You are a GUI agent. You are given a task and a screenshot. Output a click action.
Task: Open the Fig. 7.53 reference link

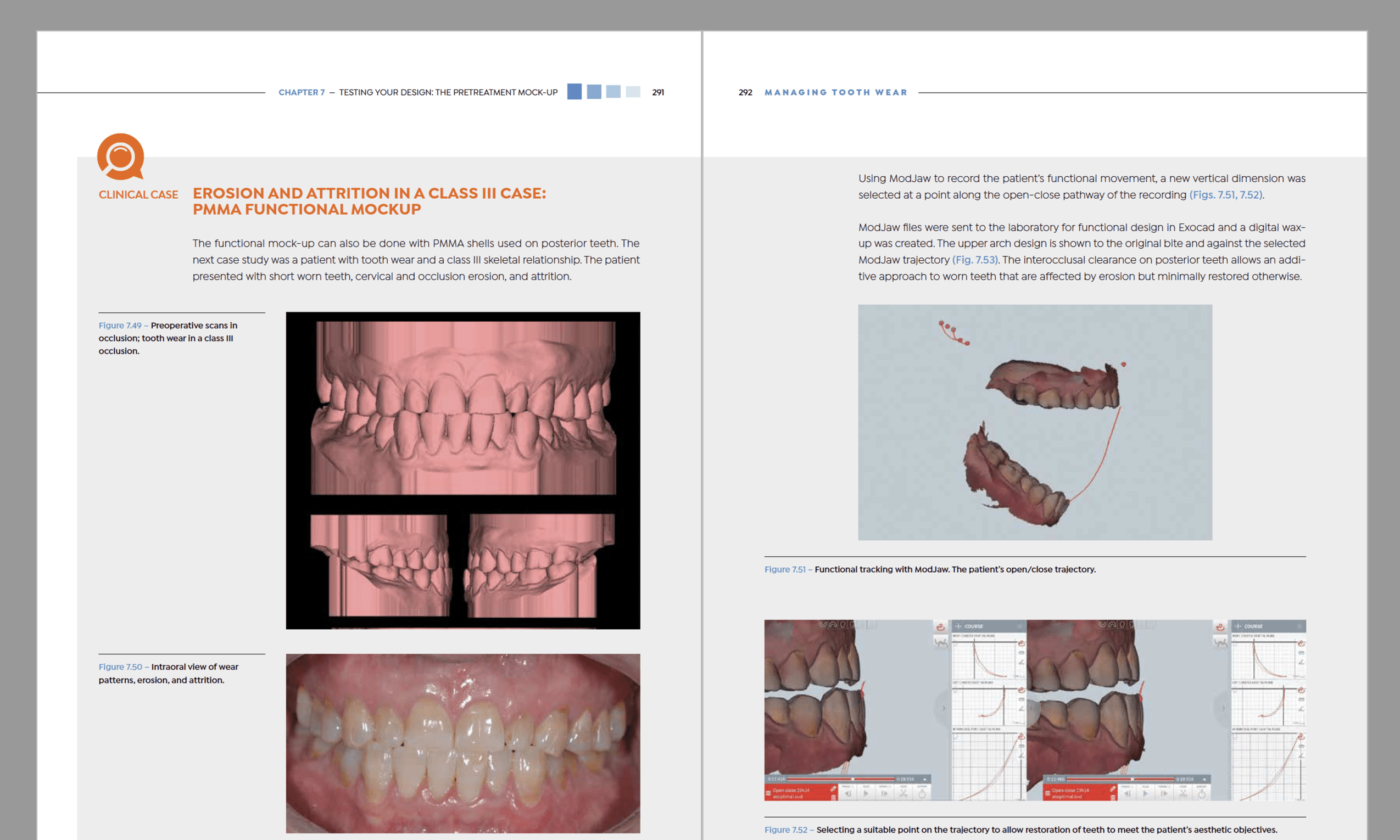(x=975, y=260)
